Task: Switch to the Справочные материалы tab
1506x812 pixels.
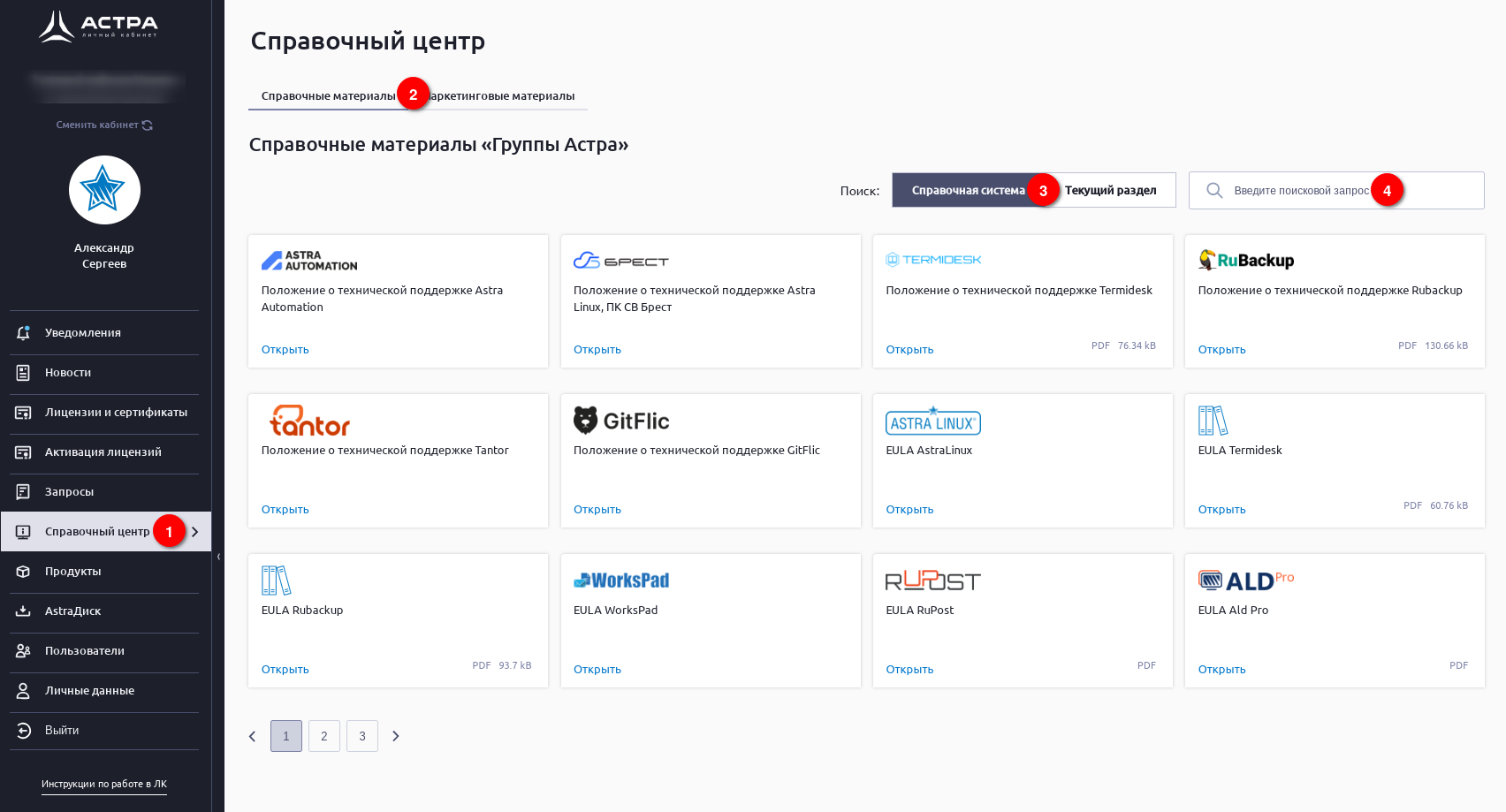Action: coord(328,96)
